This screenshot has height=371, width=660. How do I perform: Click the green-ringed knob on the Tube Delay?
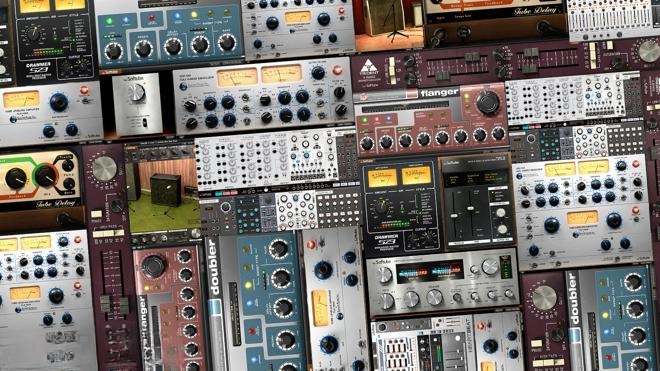click(46, 176)
